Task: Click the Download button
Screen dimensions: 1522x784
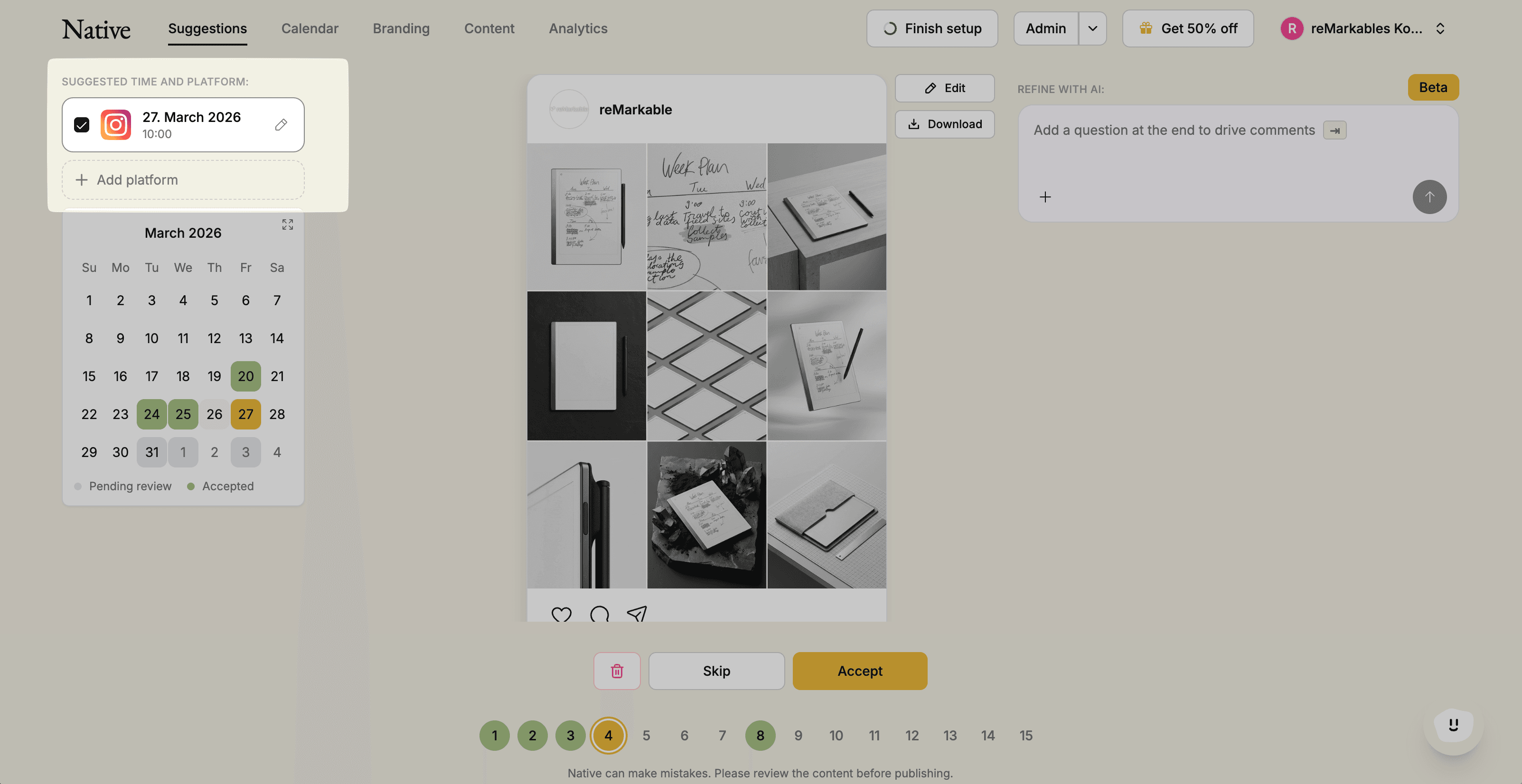Action: (944, 124)
